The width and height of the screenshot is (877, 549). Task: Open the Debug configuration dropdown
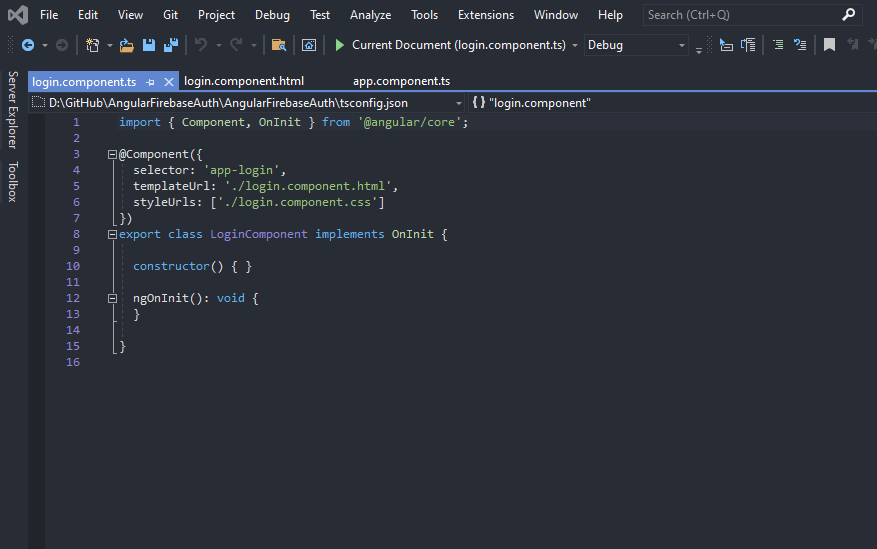click(x=682, y=45)
